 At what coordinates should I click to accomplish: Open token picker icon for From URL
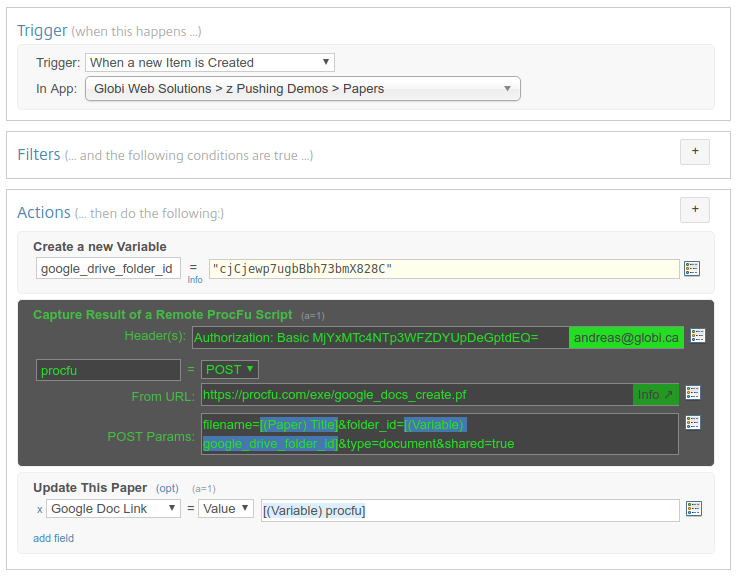click(693, 392)
